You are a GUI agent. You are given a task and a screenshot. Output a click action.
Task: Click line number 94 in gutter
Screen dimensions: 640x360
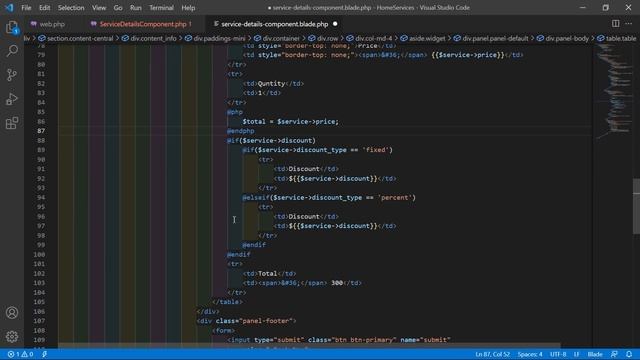41,198
